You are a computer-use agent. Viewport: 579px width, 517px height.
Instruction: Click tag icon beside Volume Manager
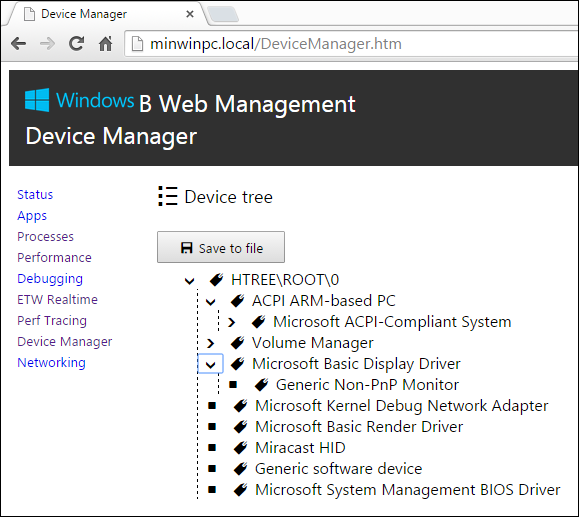(x=237, y=343)
